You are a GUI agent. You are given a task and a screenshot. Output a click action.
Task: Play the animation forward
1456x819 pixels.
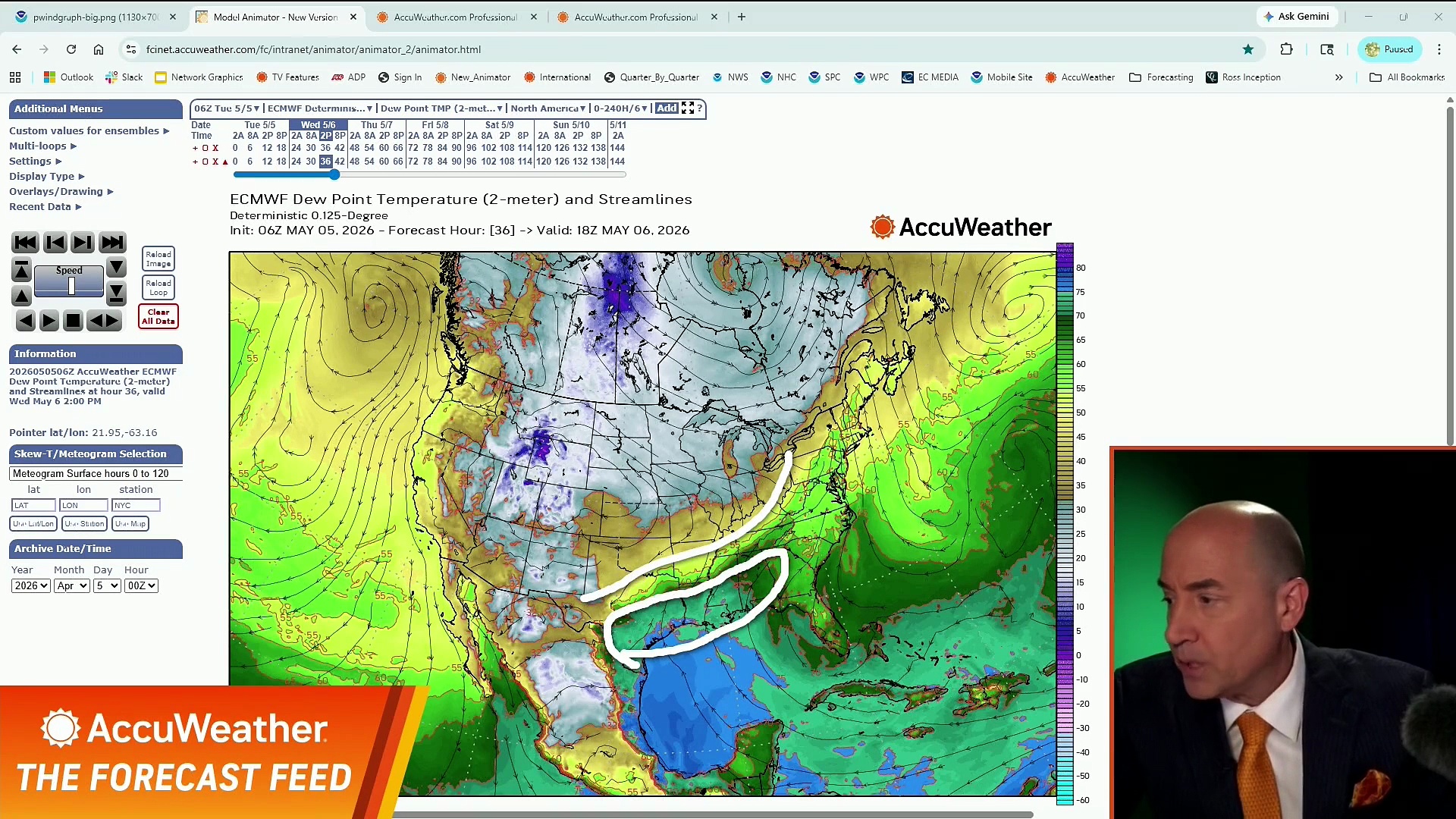(49, 321)
